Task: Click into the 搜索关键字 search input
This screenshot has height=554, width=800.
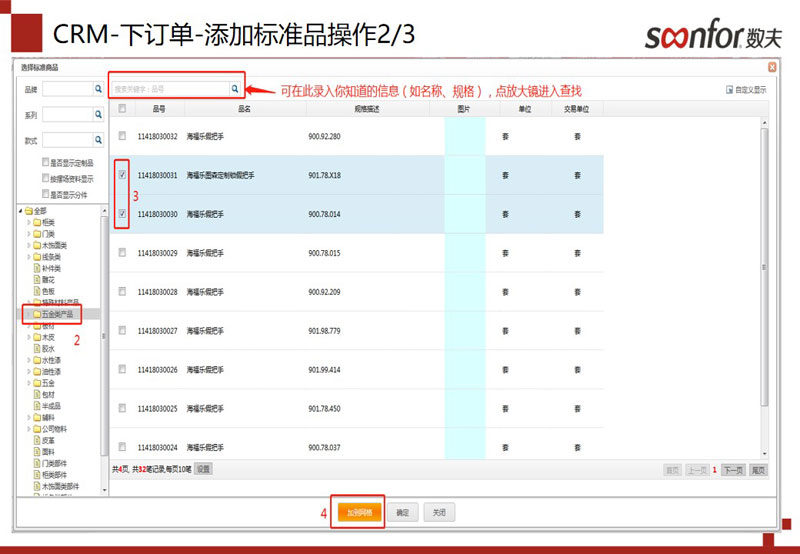Action: click(x=168, y=89)
